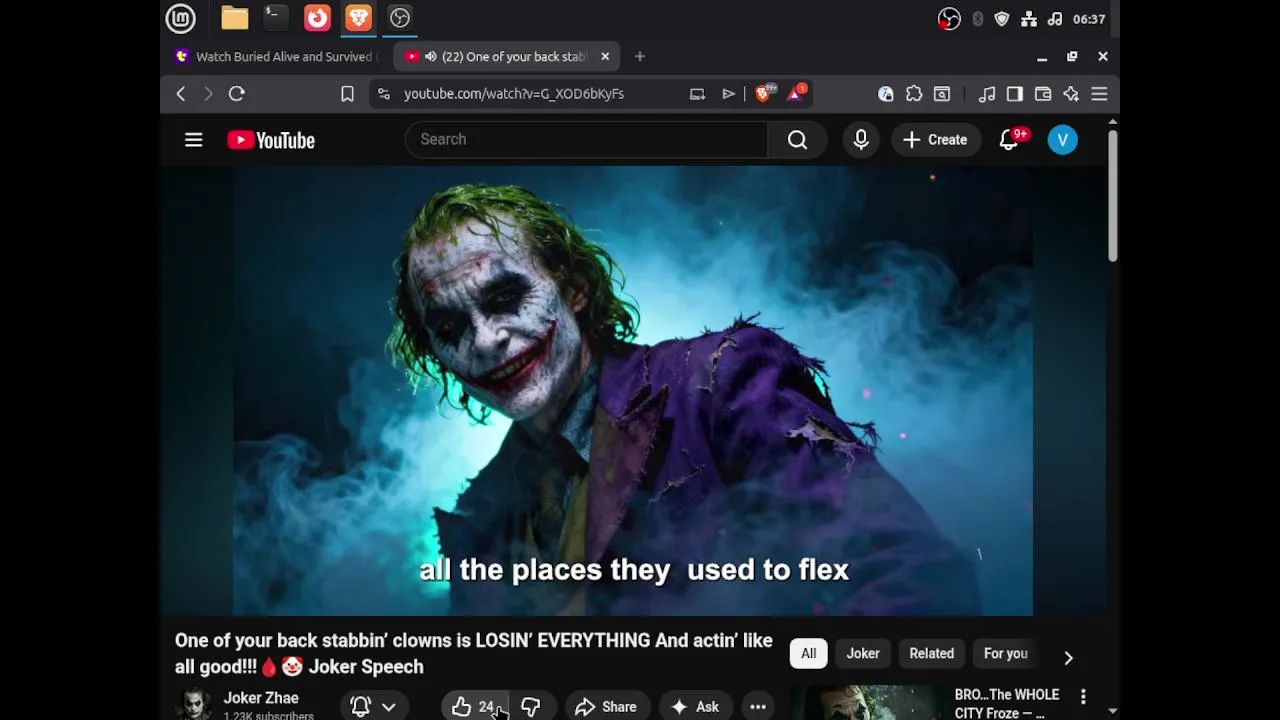
Task: Open the orange Firefox-style app in panel
Action: point(317,18)
